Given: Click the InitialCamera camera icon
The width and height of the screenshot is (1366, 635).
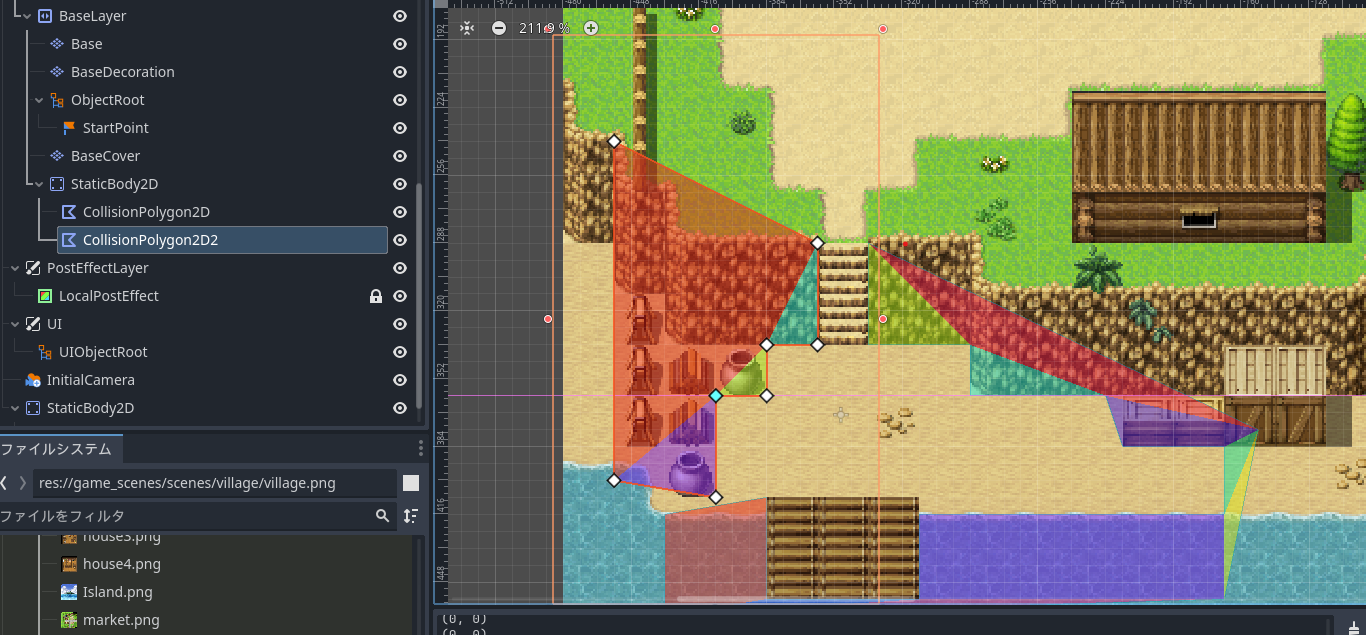Looking at the screenshot, I should [33, 380].
